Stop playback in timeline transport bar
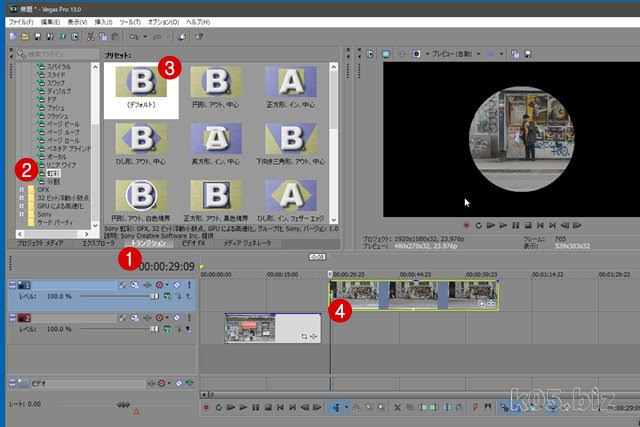 pos(268,407)
